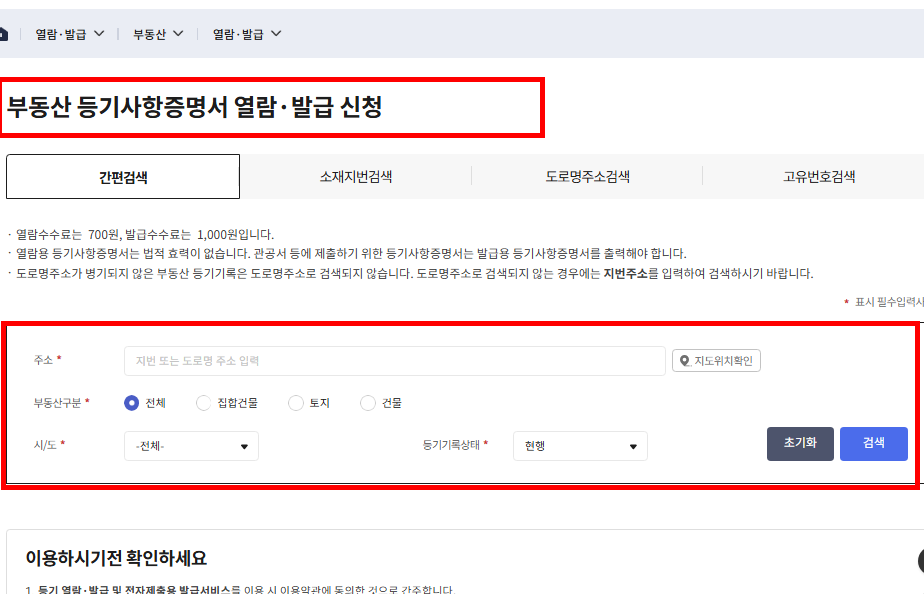Open the 등기기록상태 dropdown showing 현행
The width and height of the screenshot is (924, 594).
(x=579, y=446)
